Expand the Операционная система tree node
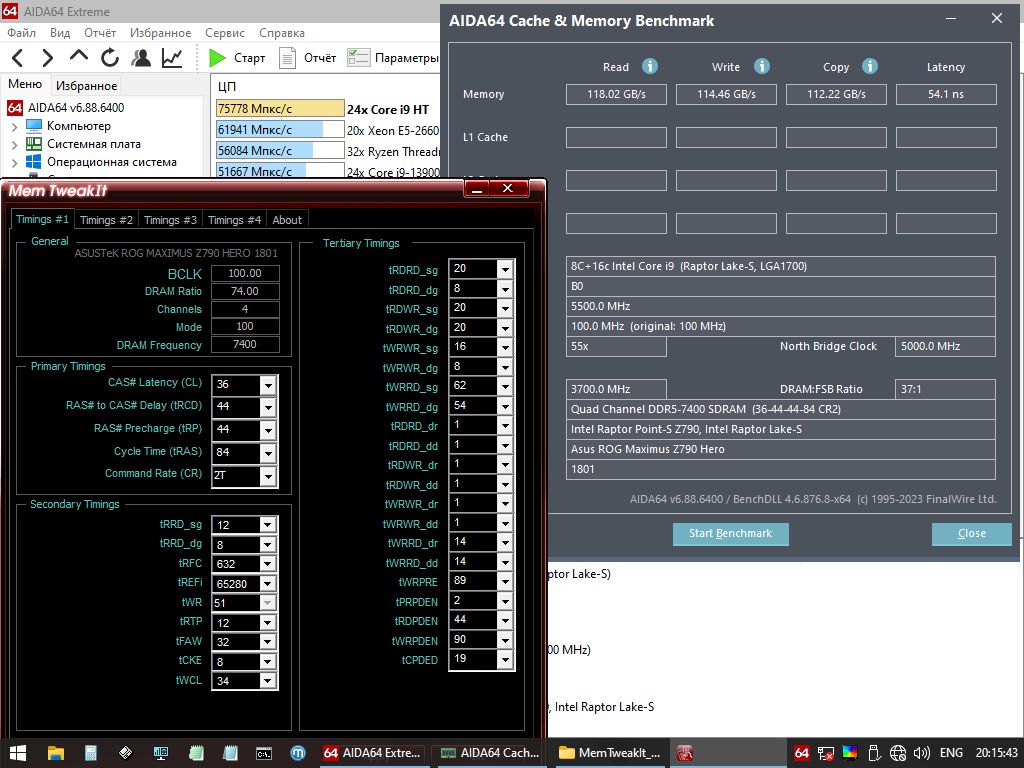 (x=14, y=163)
